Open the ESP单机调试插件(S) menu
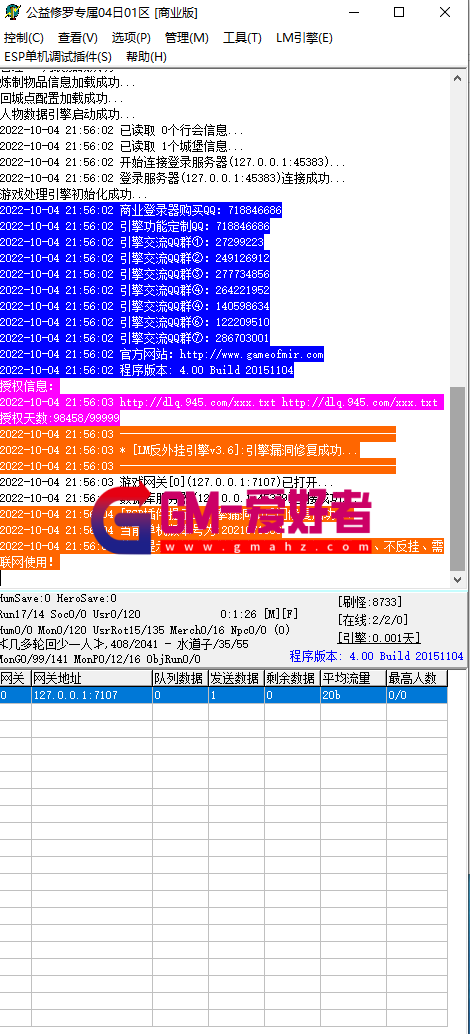The width and height of the screenshot is (470, 1034). click(58, 57)
